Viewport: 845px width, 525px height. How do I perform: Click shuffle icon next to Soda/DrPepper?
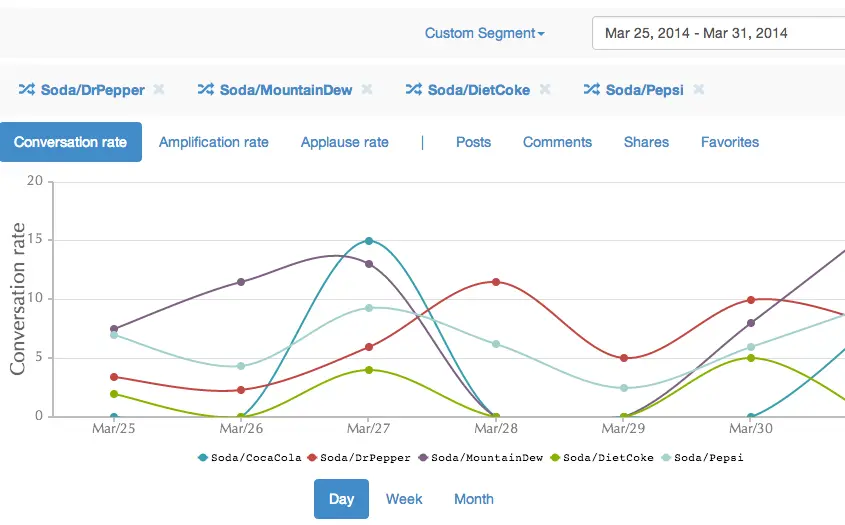coord(26,90)
